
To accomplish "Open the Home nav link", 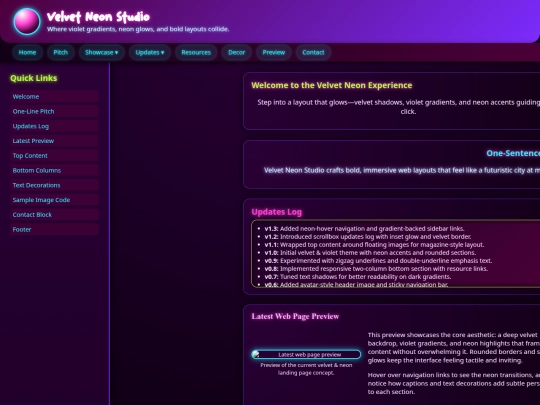I will tap(27, 52).
